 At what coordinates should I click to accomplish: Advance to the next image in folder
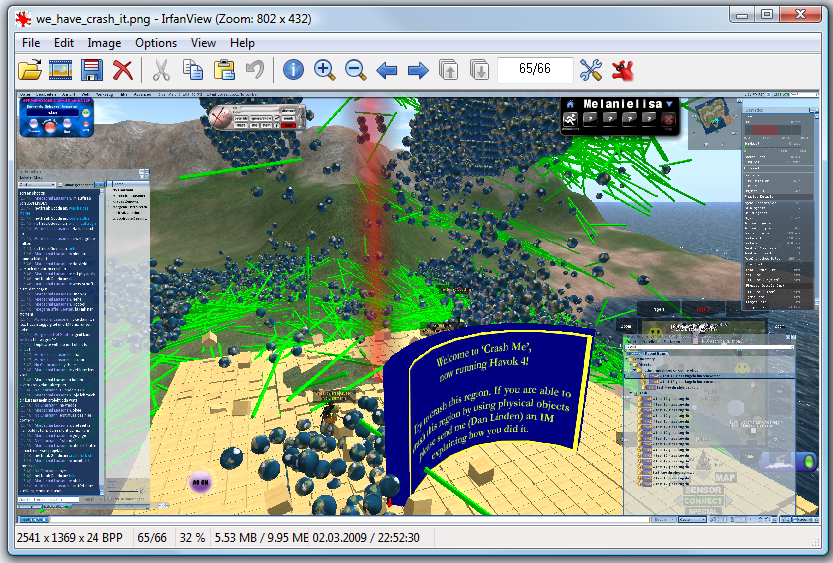[x=418, y=70]
